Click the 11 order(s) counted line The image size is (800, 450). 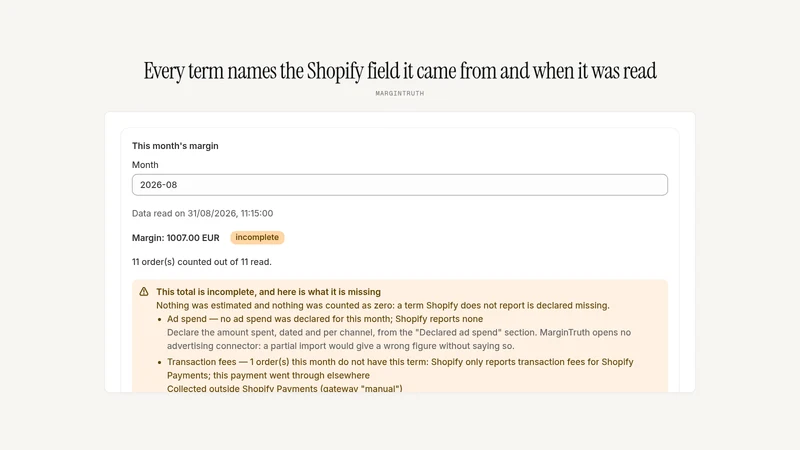coord(202,262)
